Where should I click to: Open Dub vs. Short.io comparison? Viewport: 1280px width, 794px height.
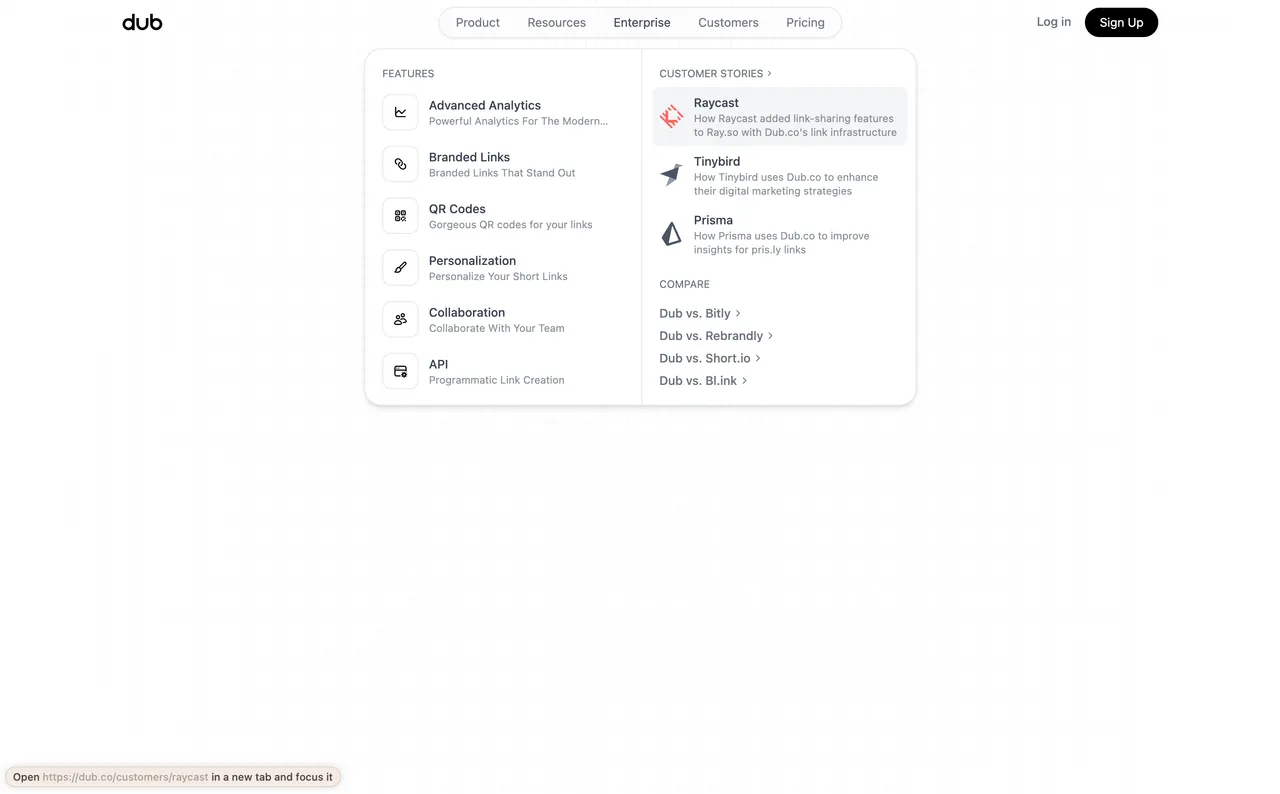pos(709,358)
